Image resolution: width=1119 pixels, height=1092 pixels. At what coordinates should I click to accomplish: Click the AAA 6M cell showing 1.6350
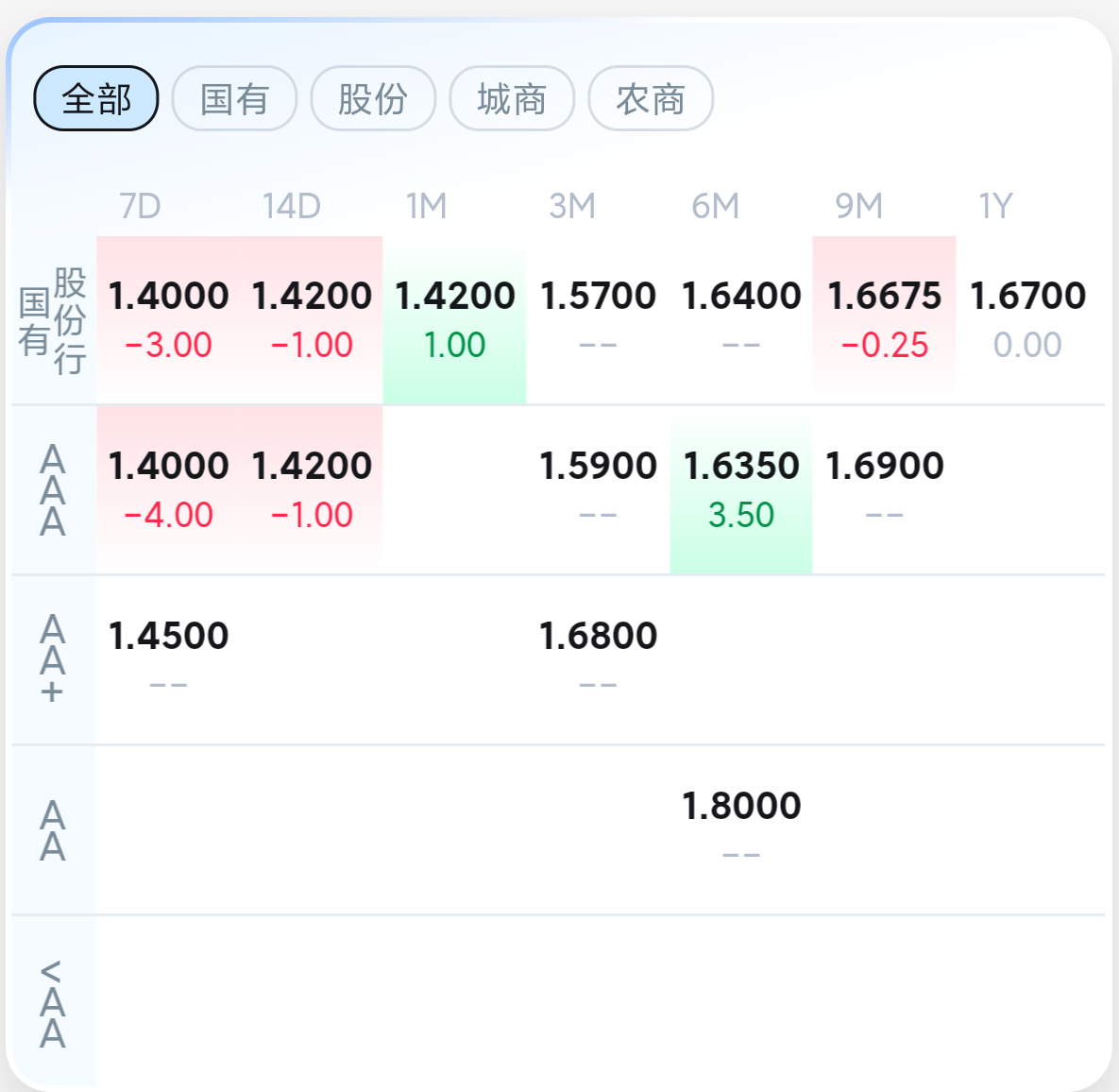pyautogui.click(x=741, y=490)
